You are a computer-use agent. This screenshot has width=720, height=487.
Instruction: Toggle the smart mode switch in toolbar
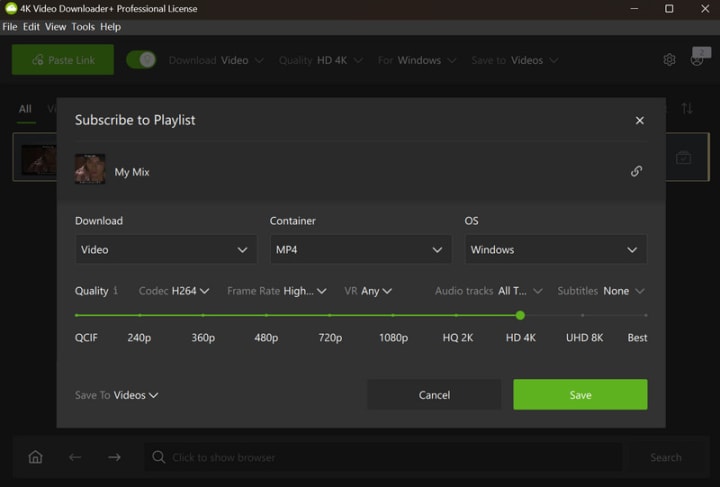tap(141, 60)
